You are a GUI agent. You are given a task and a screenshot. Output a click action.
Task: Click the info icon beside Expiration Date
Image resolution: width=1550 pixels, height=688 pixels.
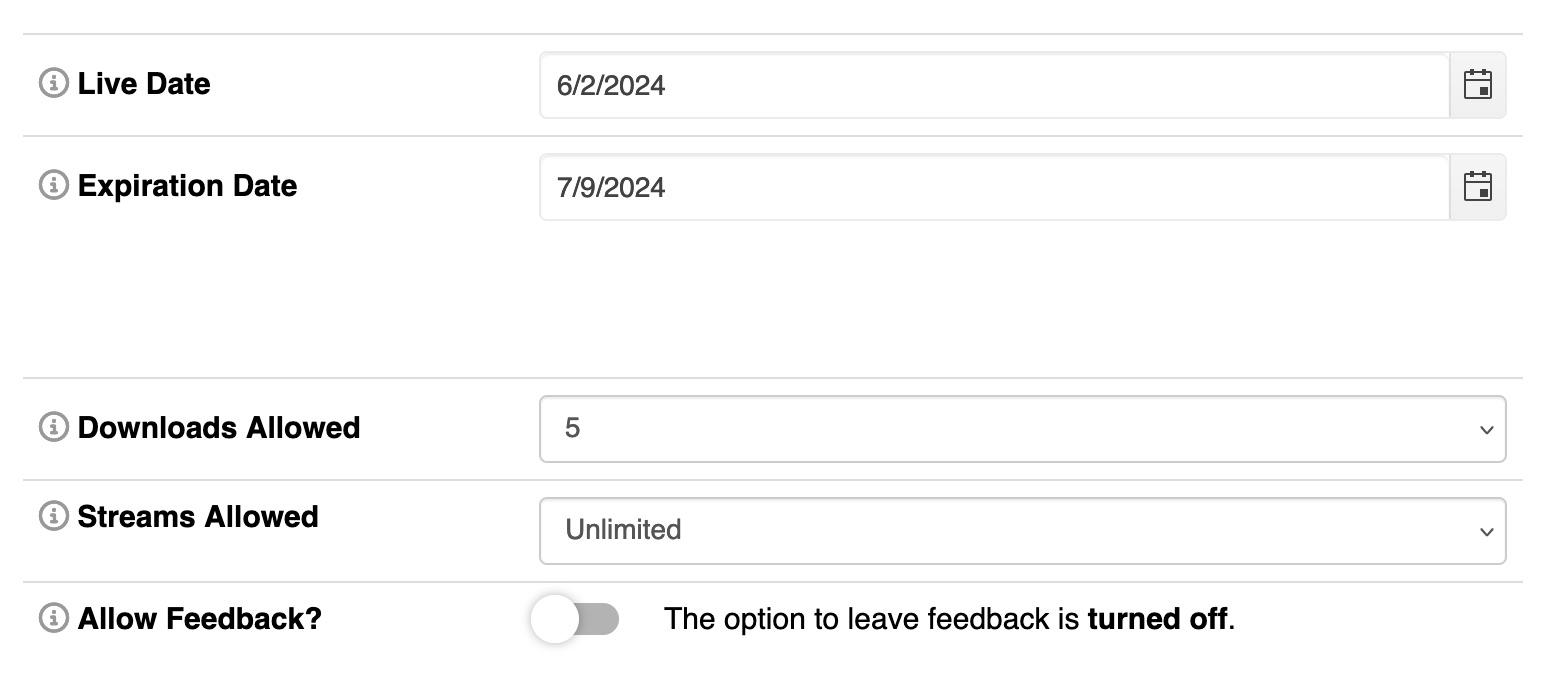click(53, 186)
